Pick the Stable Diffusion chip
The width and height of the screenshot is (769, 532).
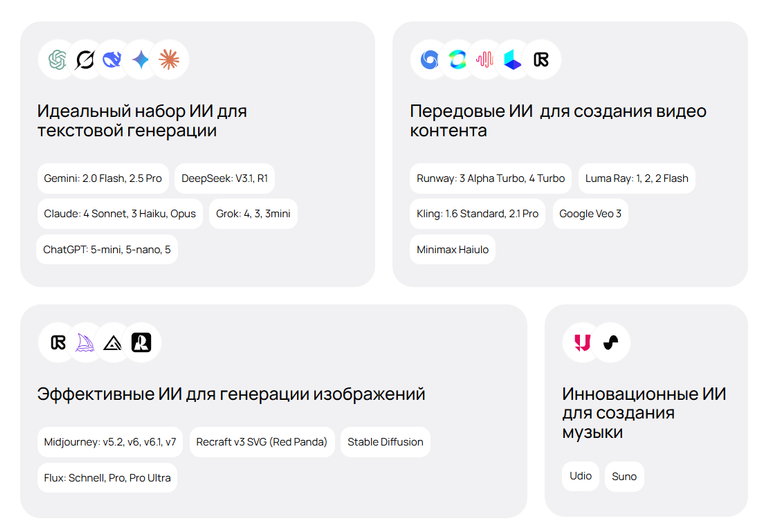coord(385,442)
